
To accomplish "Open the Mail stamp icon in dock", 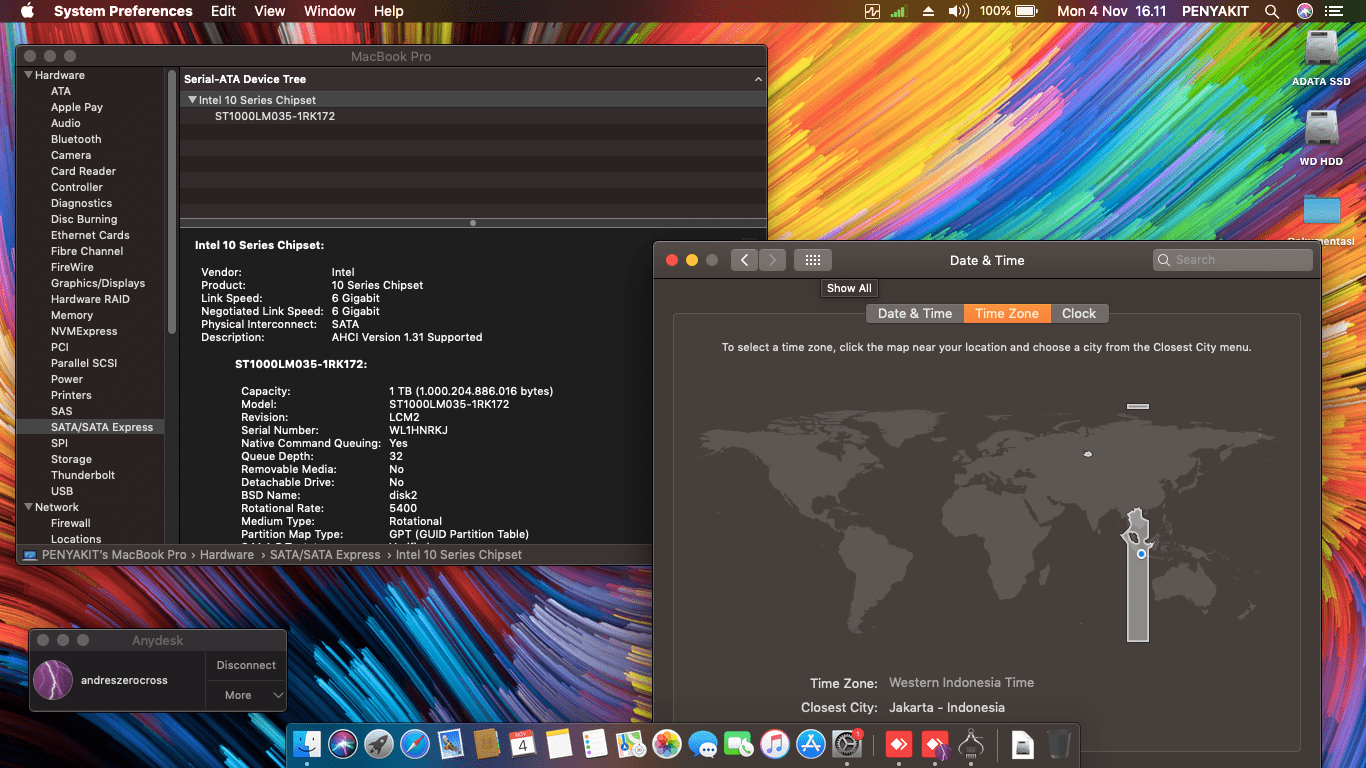I will pos(451,744).
